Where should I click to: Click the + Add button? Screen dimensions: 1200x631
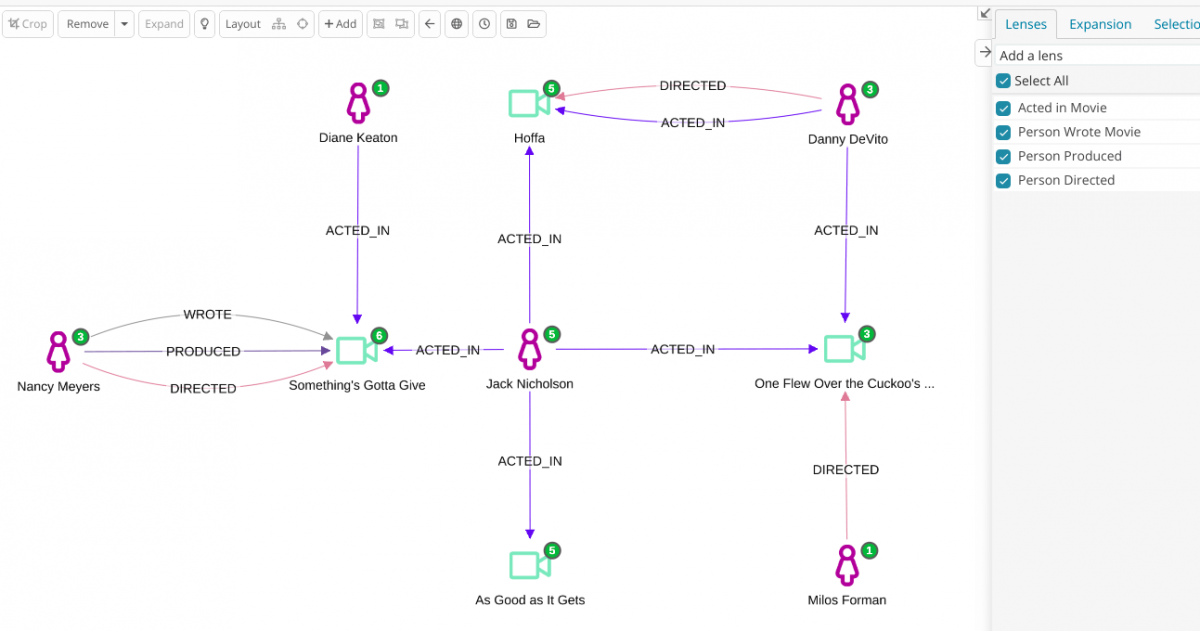(340, 24)
